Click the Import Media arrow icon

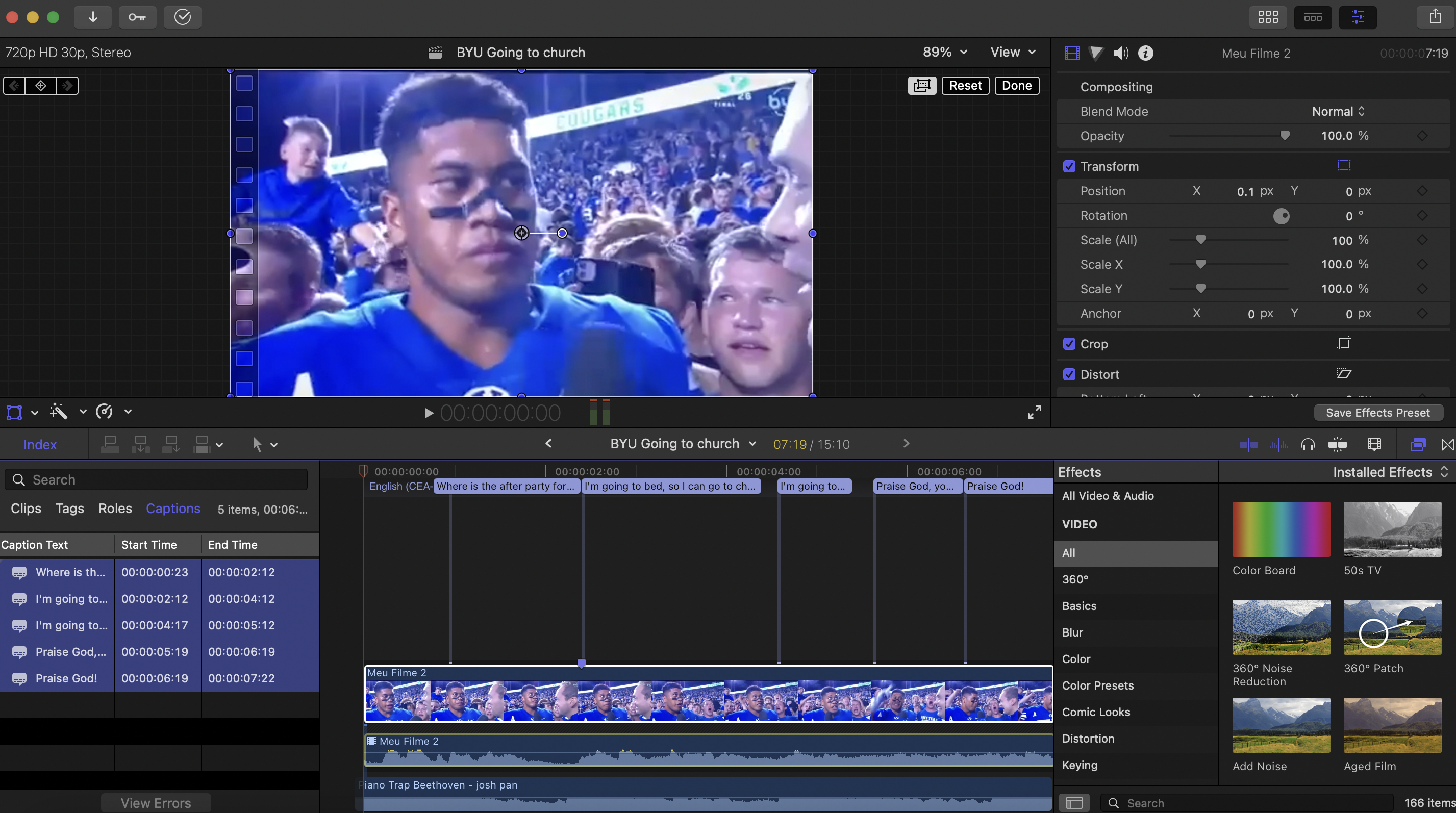pyautogui.click(x=93, y=17)
